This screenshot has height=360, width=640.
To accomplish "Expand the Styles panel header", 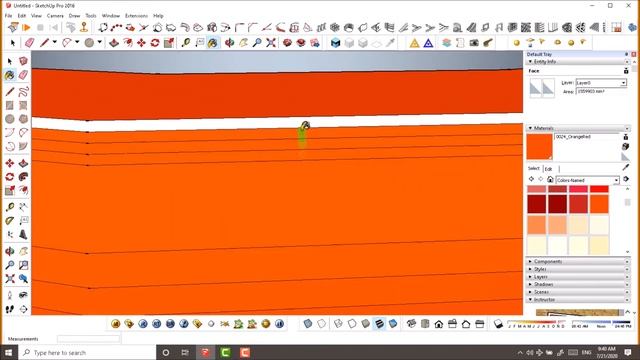I will pos(578,269).
